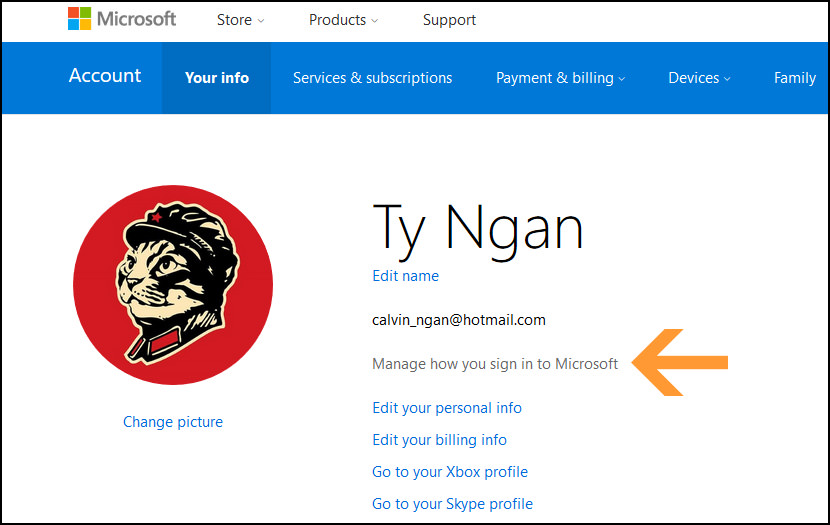Open Edit your billing info
830x525 pixels.
(439, 440)
